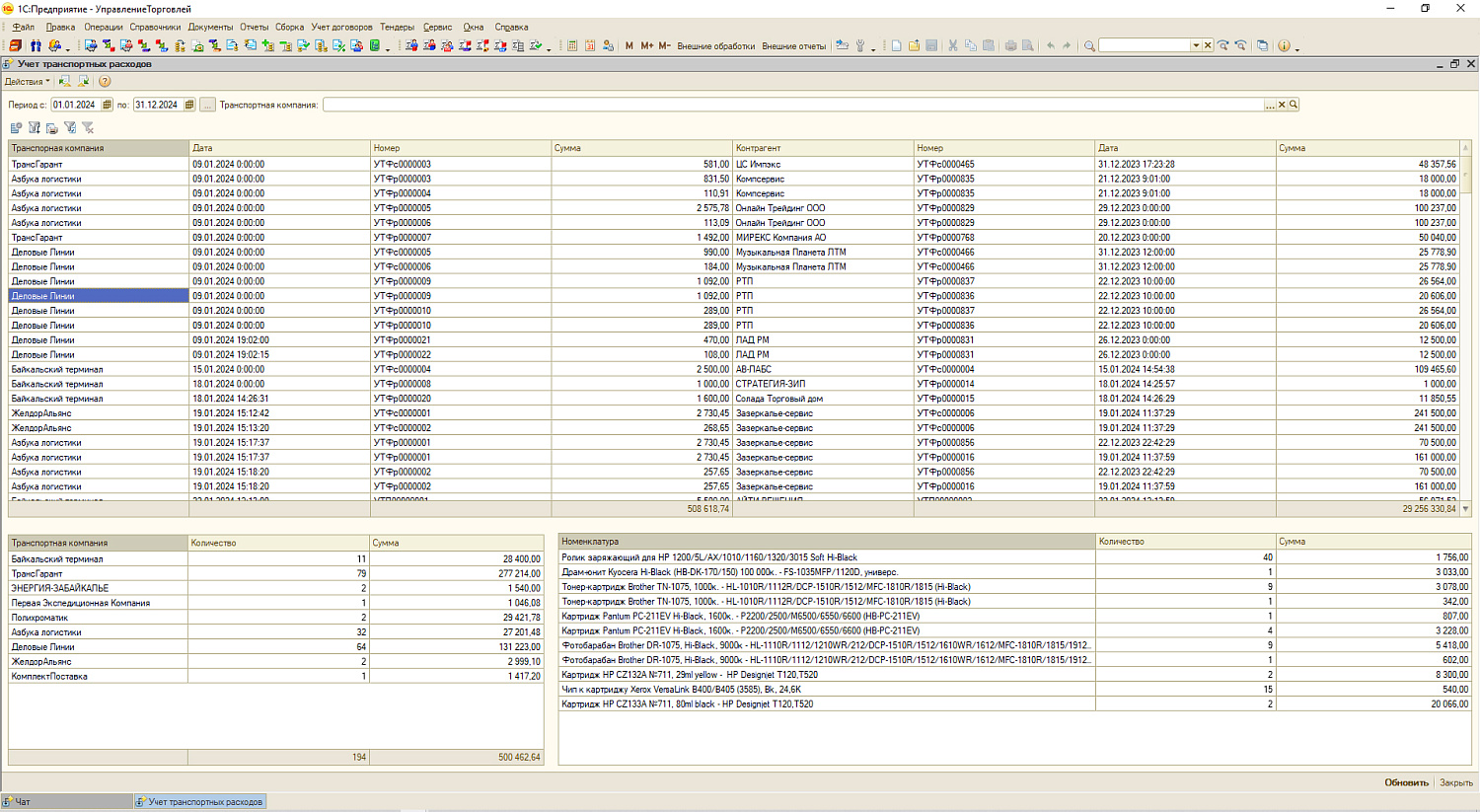
Task: Click the paste clipboard icon
Action: pos(989,45)
